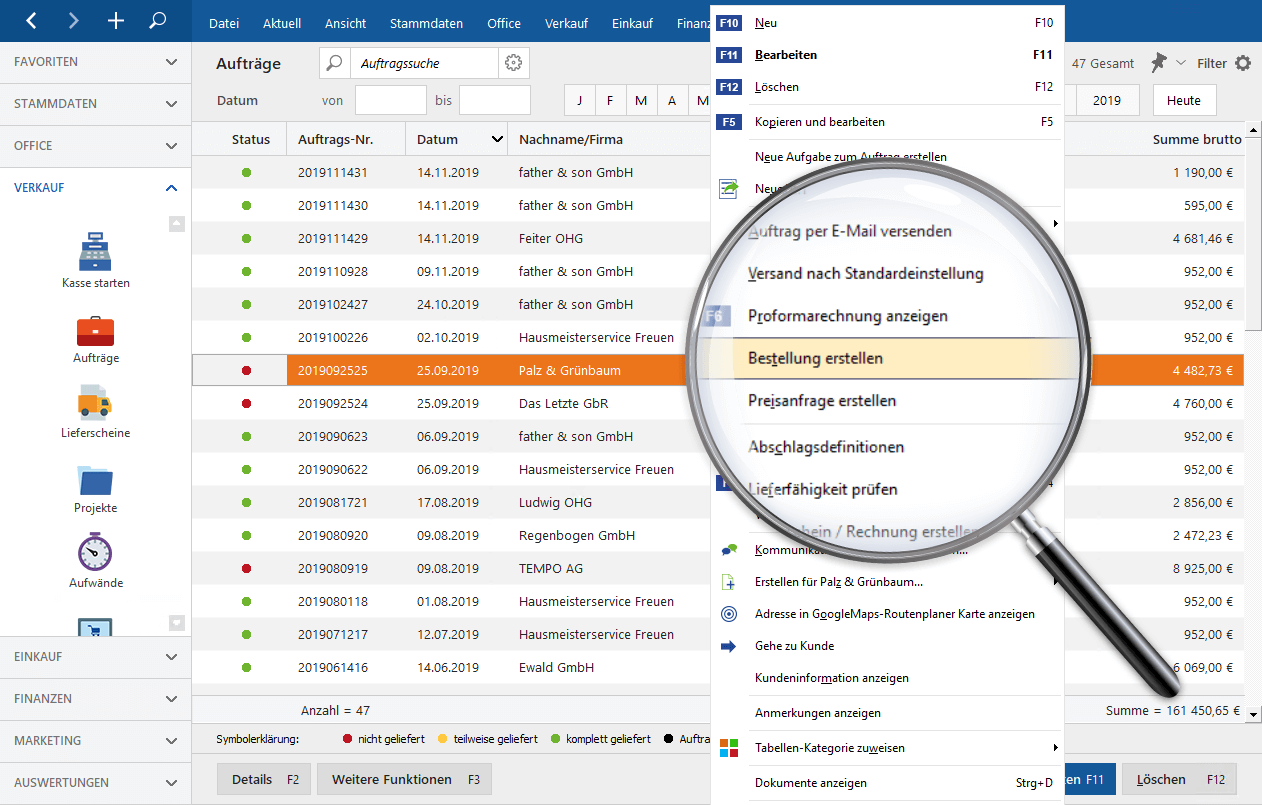Navigate back with the left arrow icon
The width and height of the screenshot is (1262, 805).
click(31, 20)
